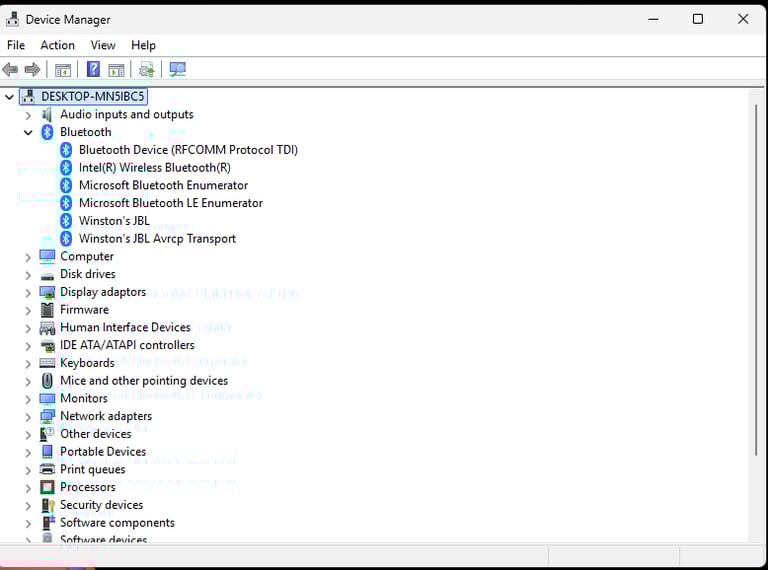Expand the Disk drives chevron
Viewport: 768px width, 570px height.
pos(28,275)
